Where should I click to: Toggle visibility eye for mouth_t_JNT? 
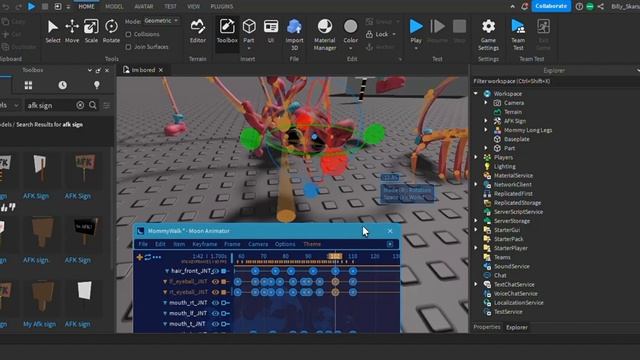pyautogui.click(x=216, y=324)
